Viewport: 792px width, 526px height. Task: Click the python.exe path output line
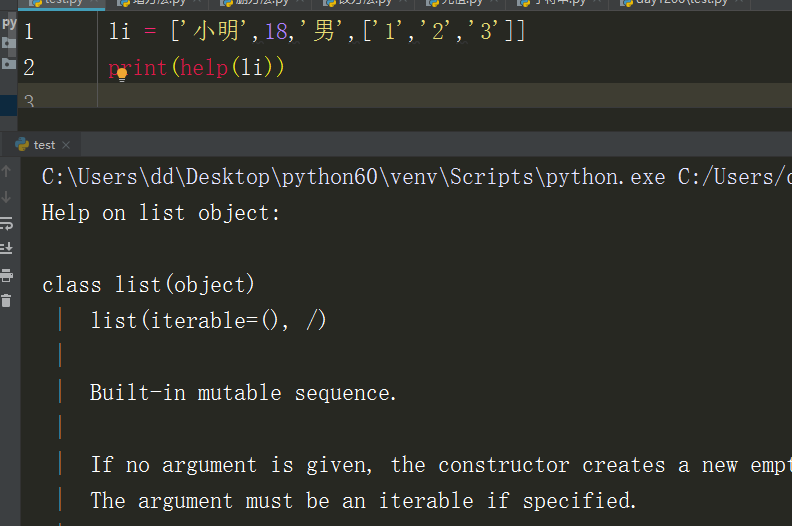point(417,177)
